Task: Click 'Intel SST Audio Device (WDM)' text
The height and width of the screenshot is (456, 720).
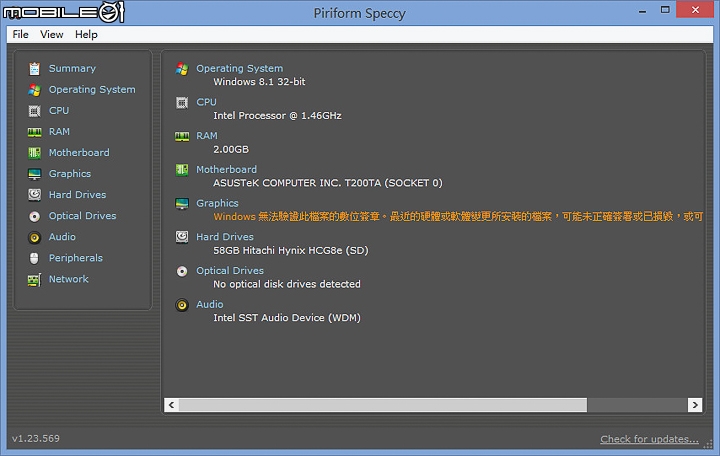Action: tap(287, 318)
